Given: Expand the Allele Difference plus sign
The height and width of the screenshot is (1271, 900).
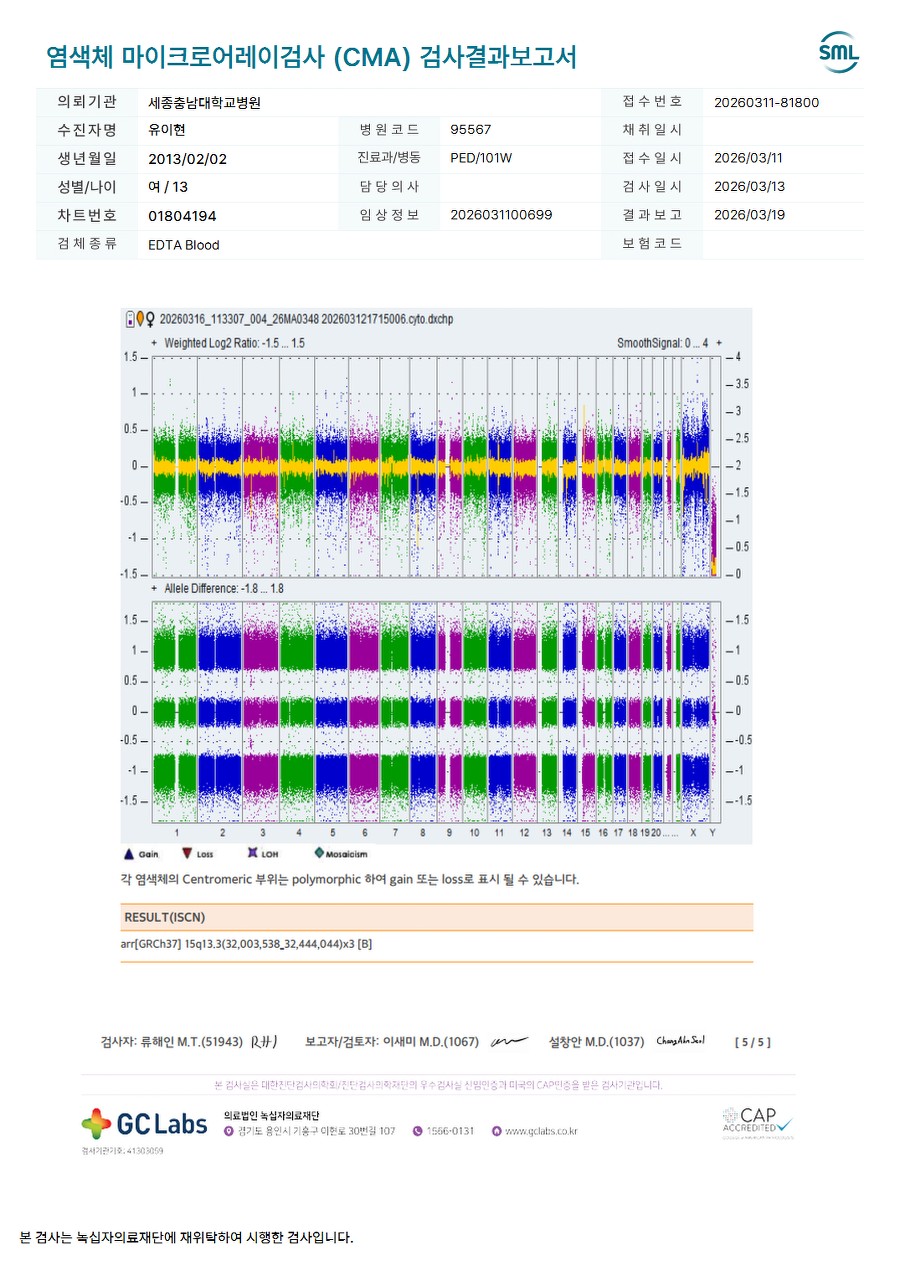Looking at the screenshot, I should coord(153,589).
